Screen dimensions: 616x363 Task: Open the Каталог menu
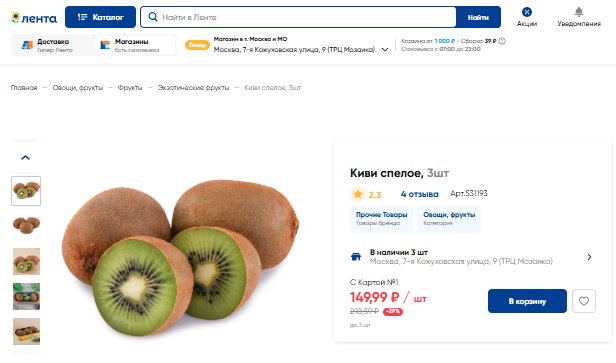[x=100, y=17]
